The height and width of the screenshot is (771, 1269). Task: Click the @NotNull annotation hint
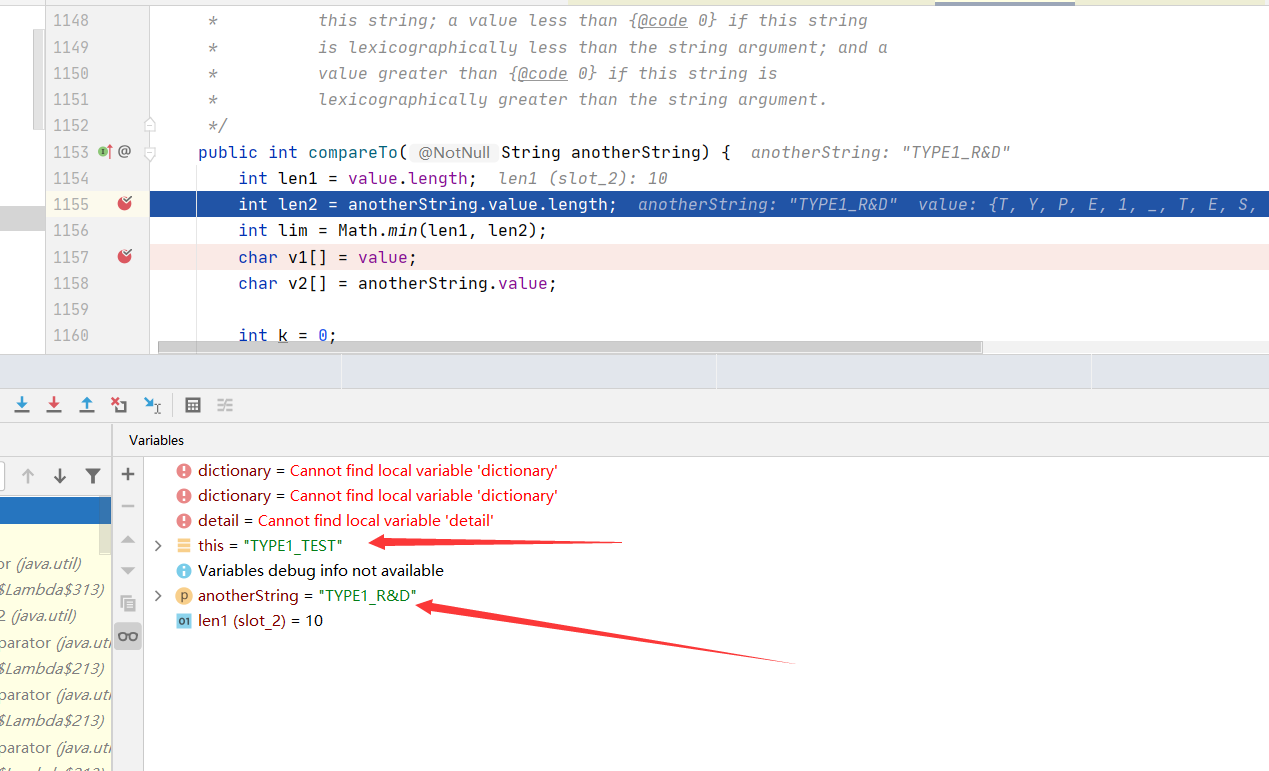454,152
